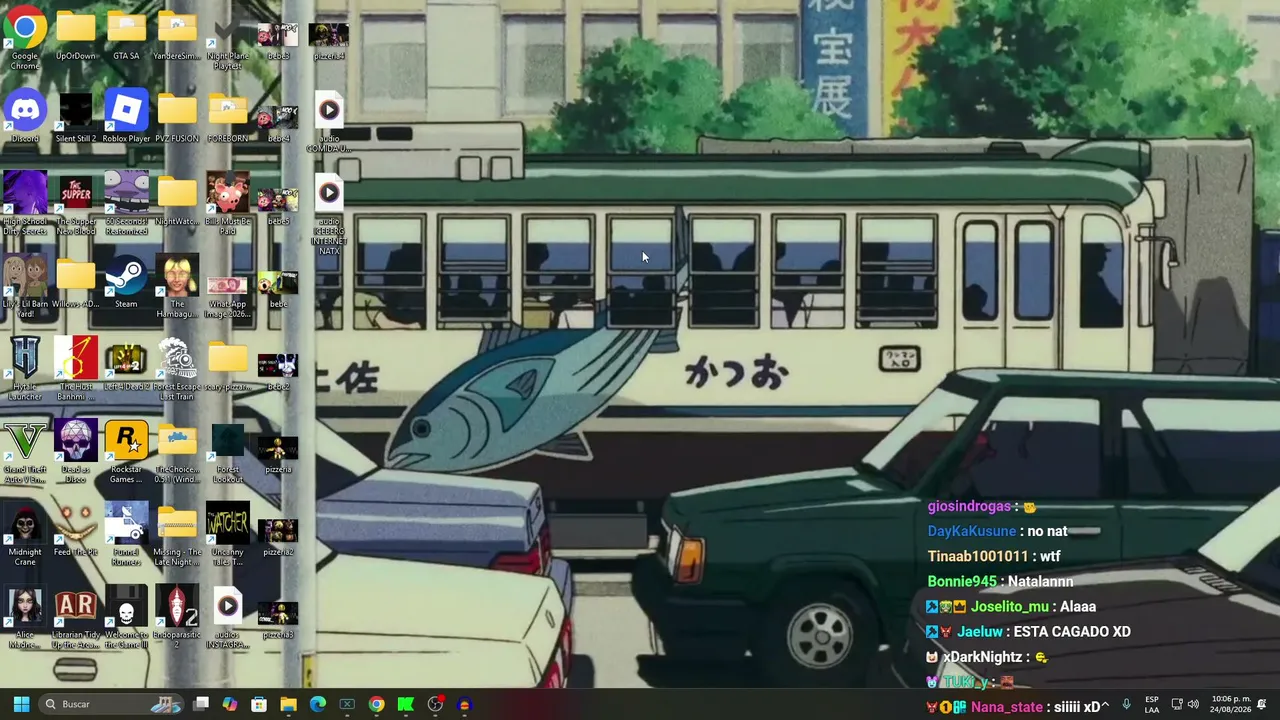Select the Roblox Player desktop icon
The height and width of the screenshot is (720, 1280).
pyautogui.click(x=126, y=117)
